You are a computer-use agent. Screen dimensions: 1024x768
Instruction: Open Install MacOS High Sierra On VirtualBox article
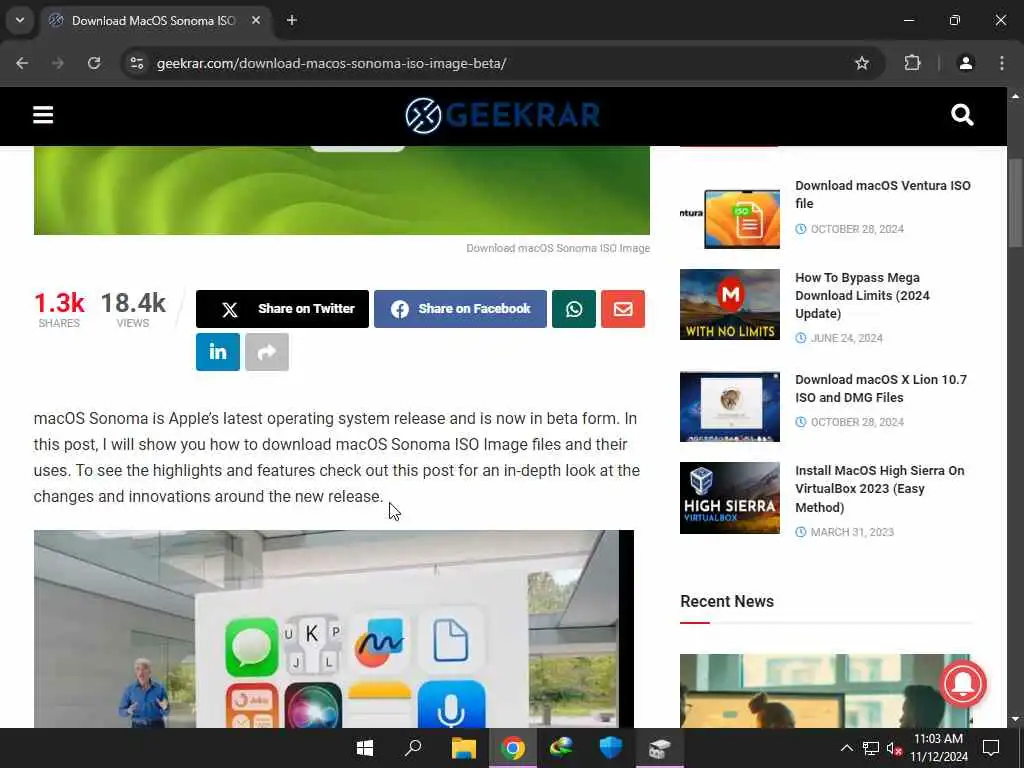[x=880, y=488]
